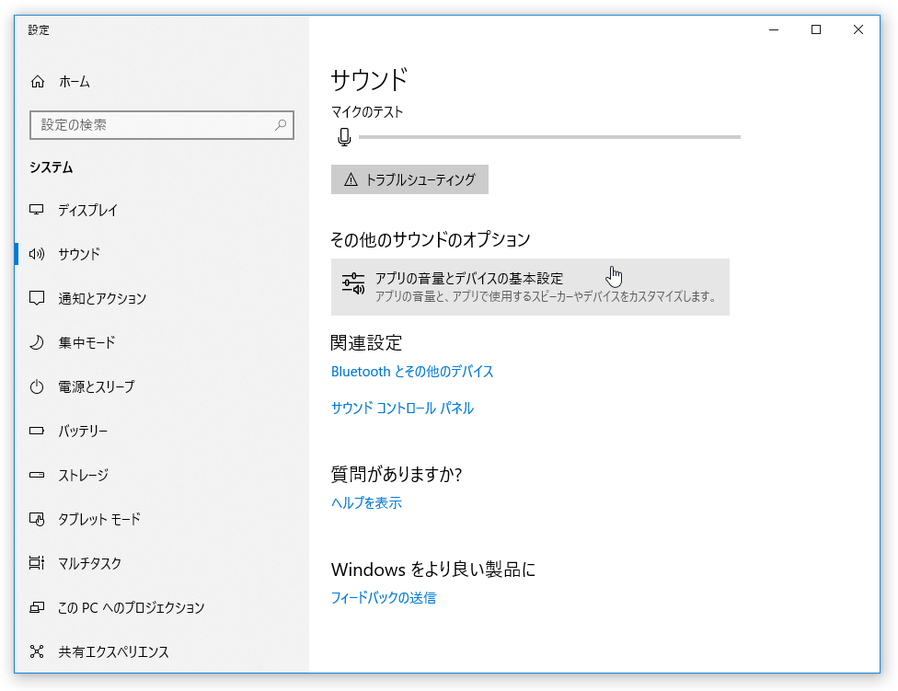Click the 集中モード moon icon
Viewport: 898px width, 691px height.
[37, 343]
